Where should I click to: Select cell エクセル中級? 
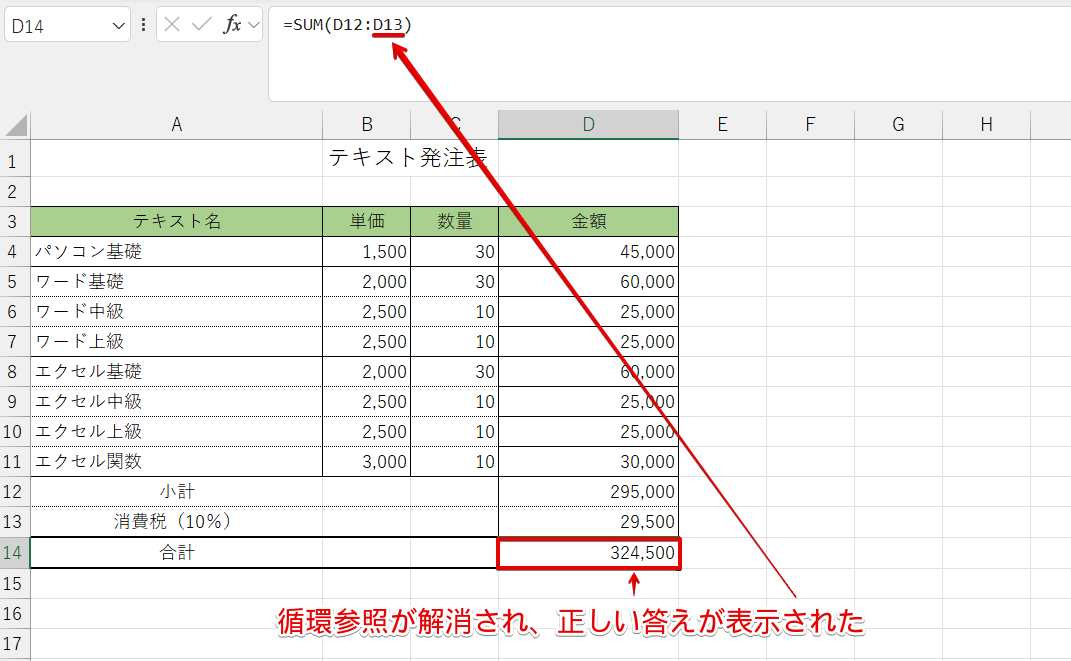(x=176, y=402)
